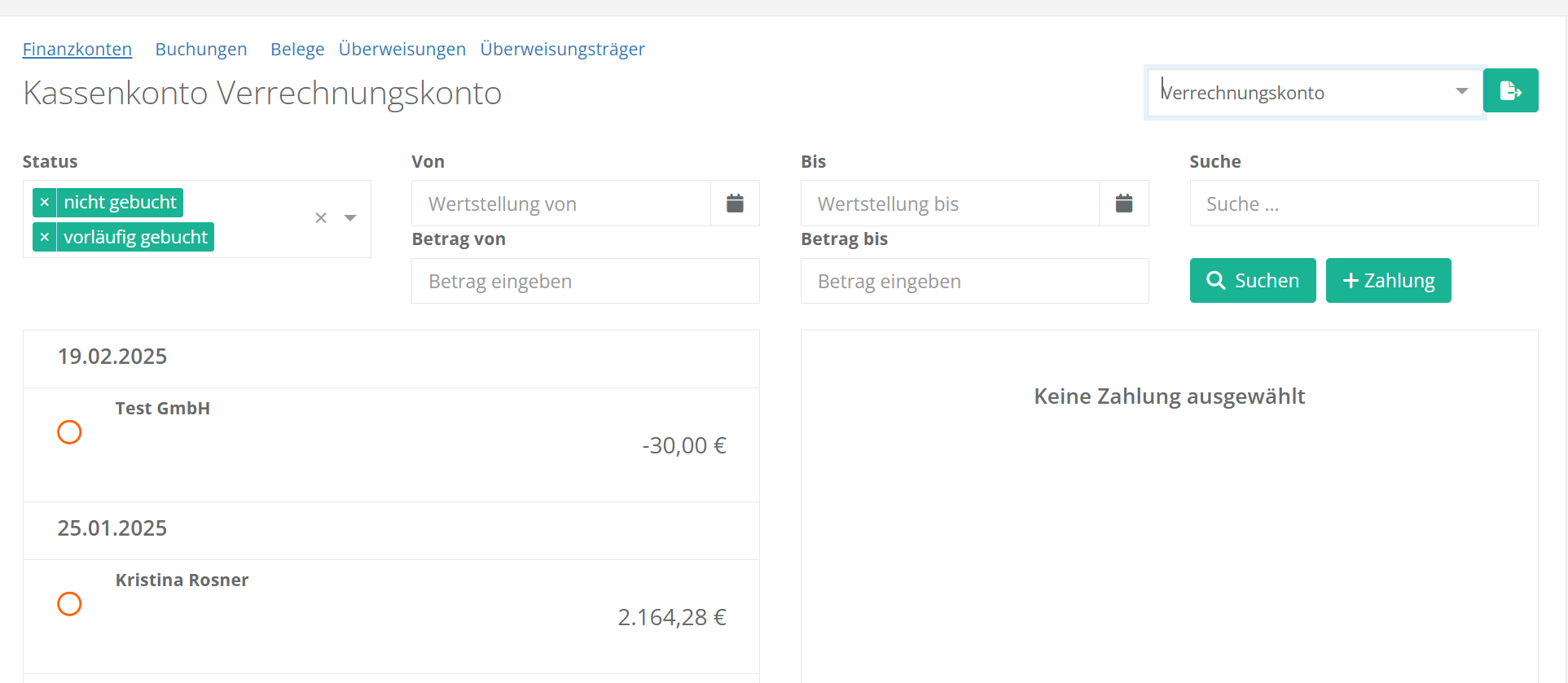Click the Betrag von input field

click(x=585, y=282)
